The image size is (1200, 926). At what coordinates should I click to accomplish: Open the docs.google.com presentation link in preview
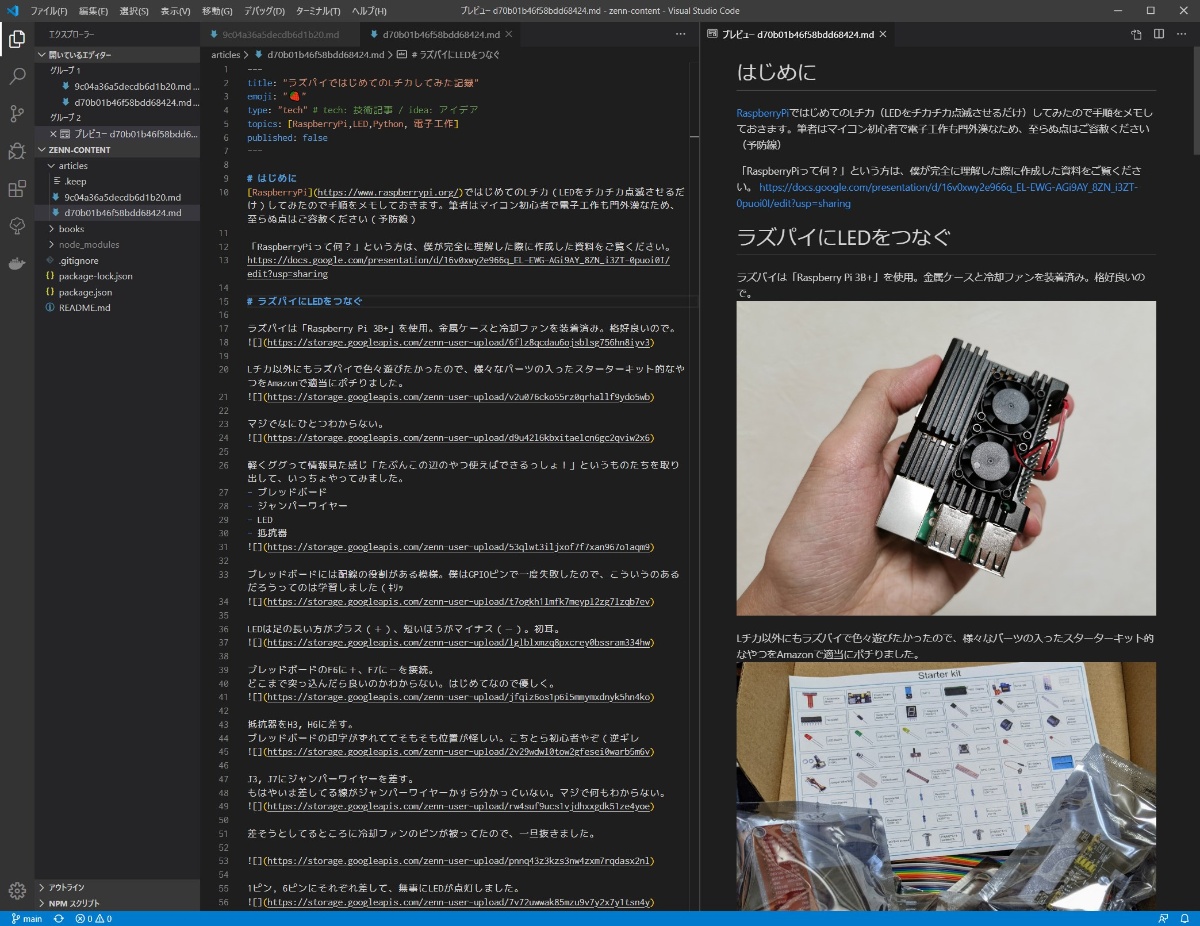[937, 195]
